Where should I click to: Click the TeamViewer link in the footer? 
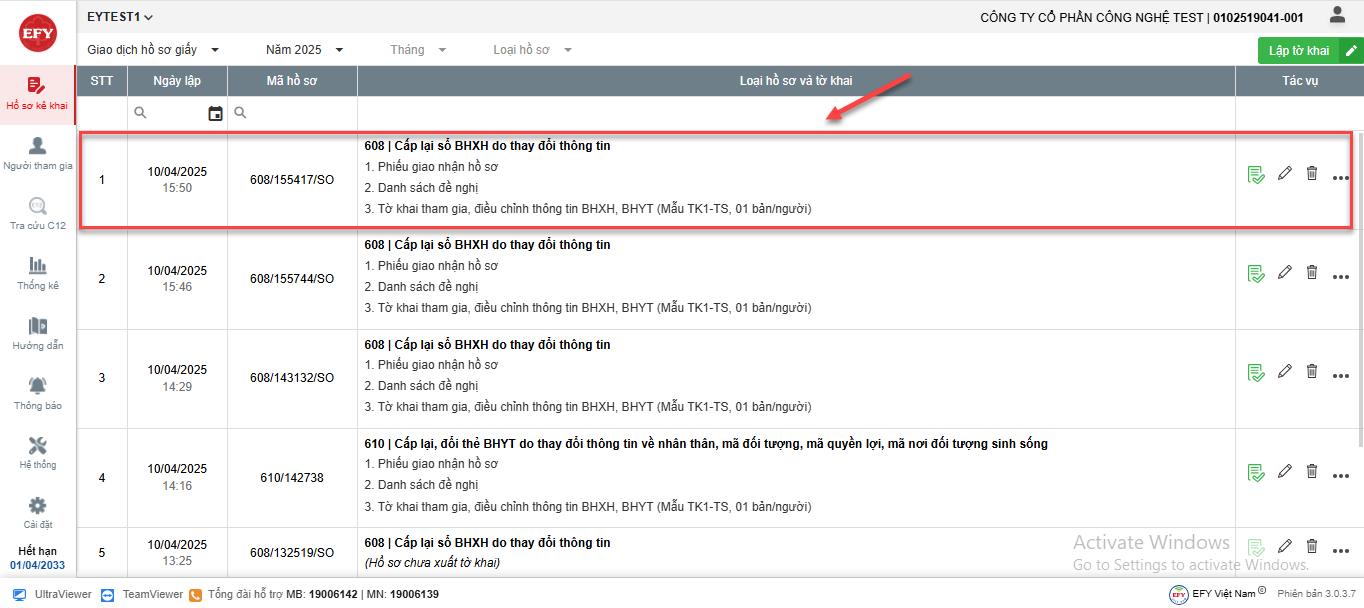point(143,594)
